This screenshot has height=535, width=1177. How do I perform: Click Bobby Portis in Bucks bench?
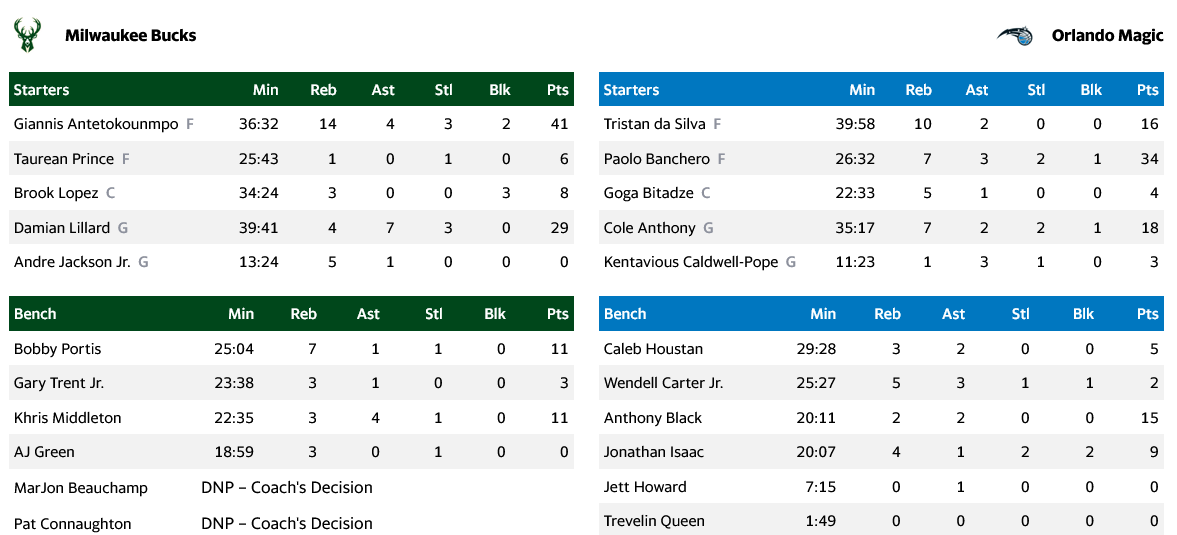(57, 349)
